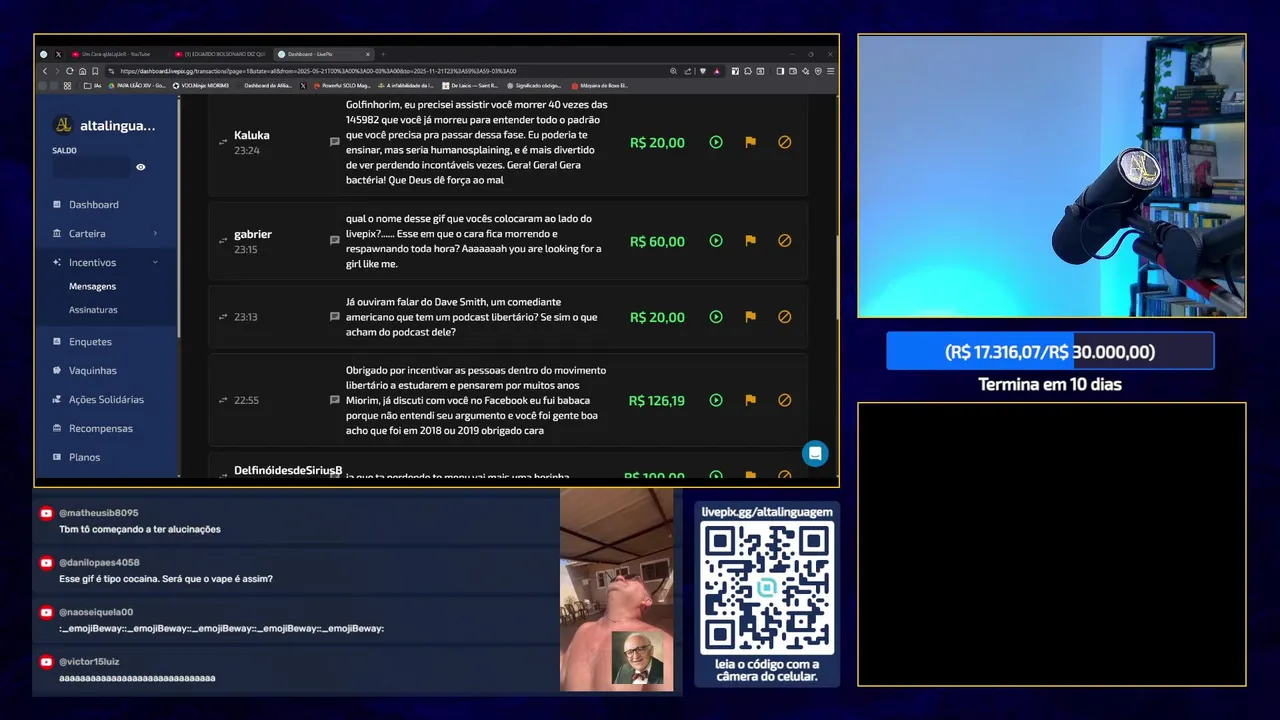Open Máquina de Rosa bookmark
This screenshot has width=1280, height=720.
coord(599,86)
